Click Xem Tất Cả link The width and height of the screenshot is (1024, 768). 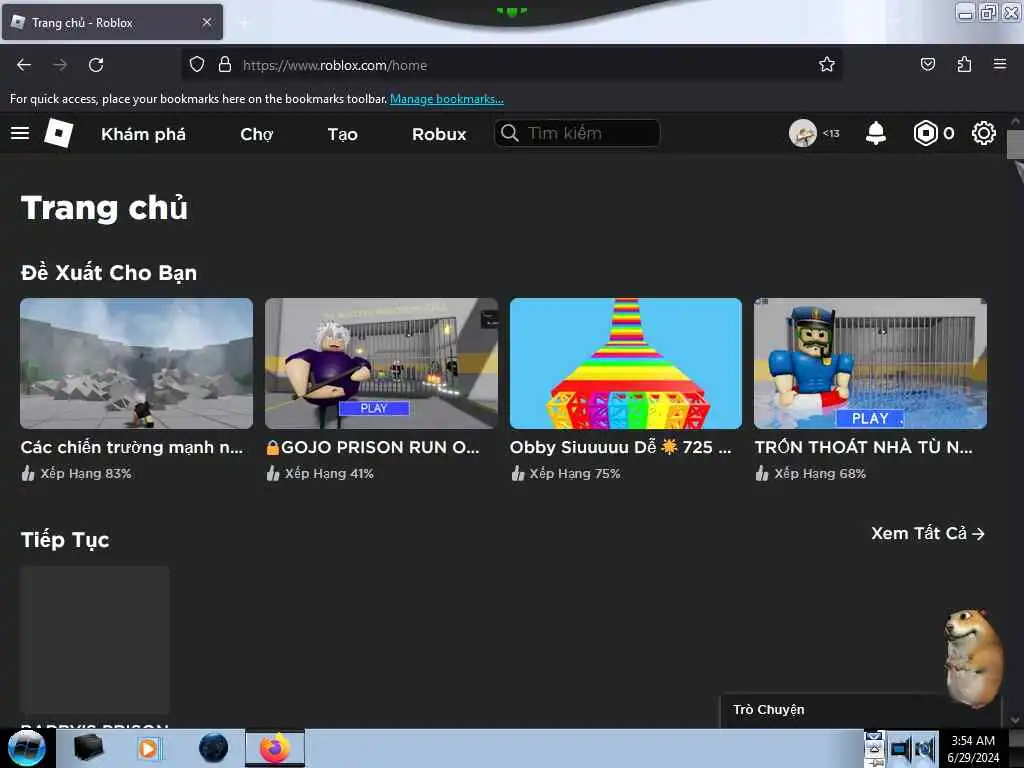click(x=927, y=534)
